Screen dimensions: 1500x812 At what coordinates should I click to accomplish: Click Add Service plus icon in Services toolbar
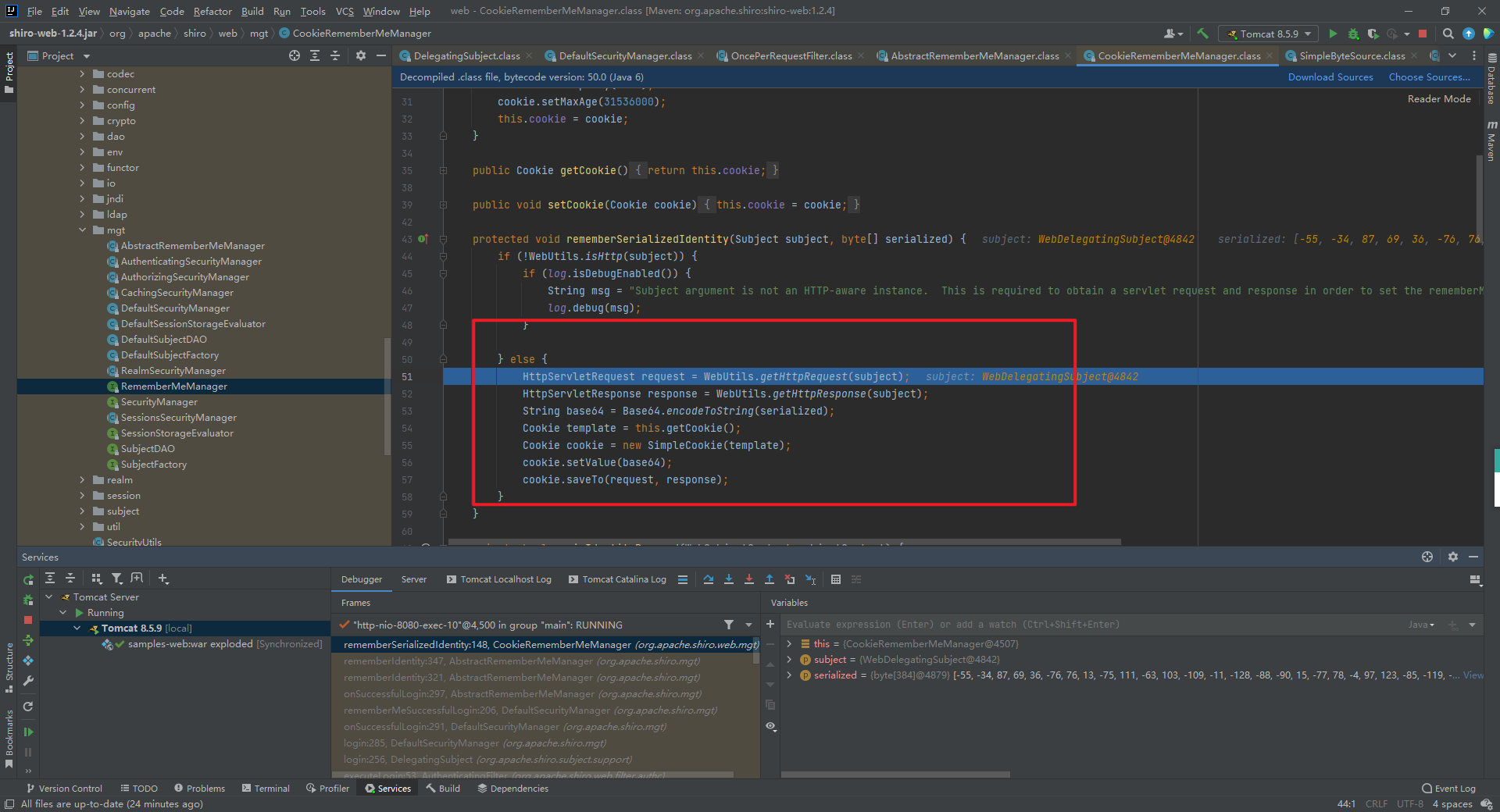163,579
